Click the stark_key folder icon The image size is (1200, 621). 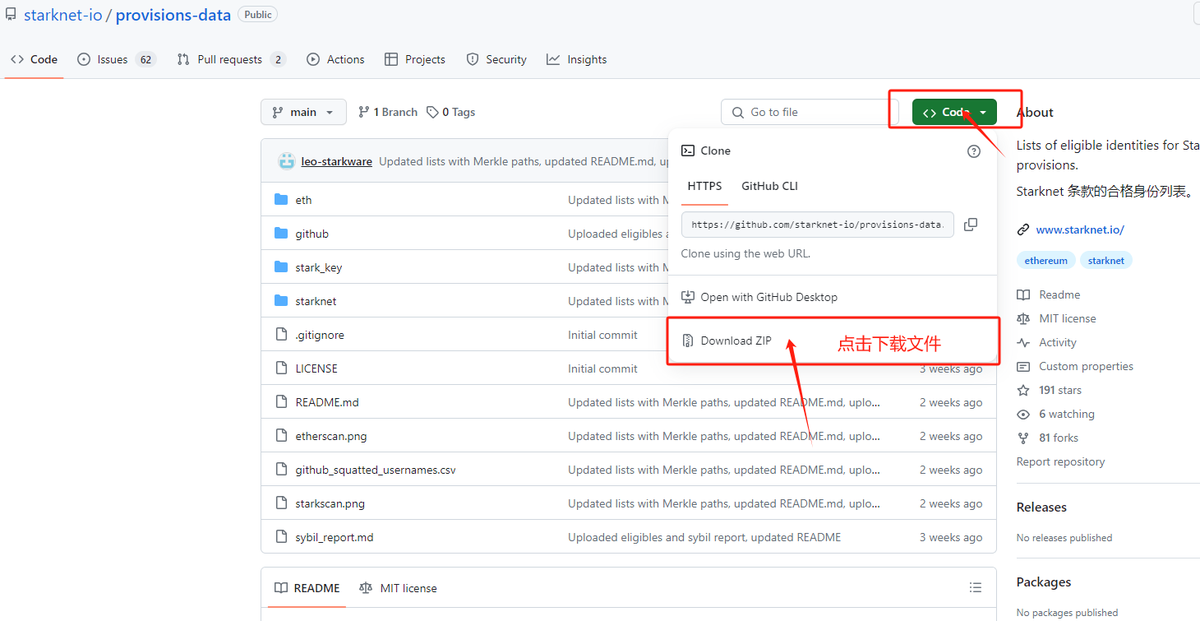281,267
